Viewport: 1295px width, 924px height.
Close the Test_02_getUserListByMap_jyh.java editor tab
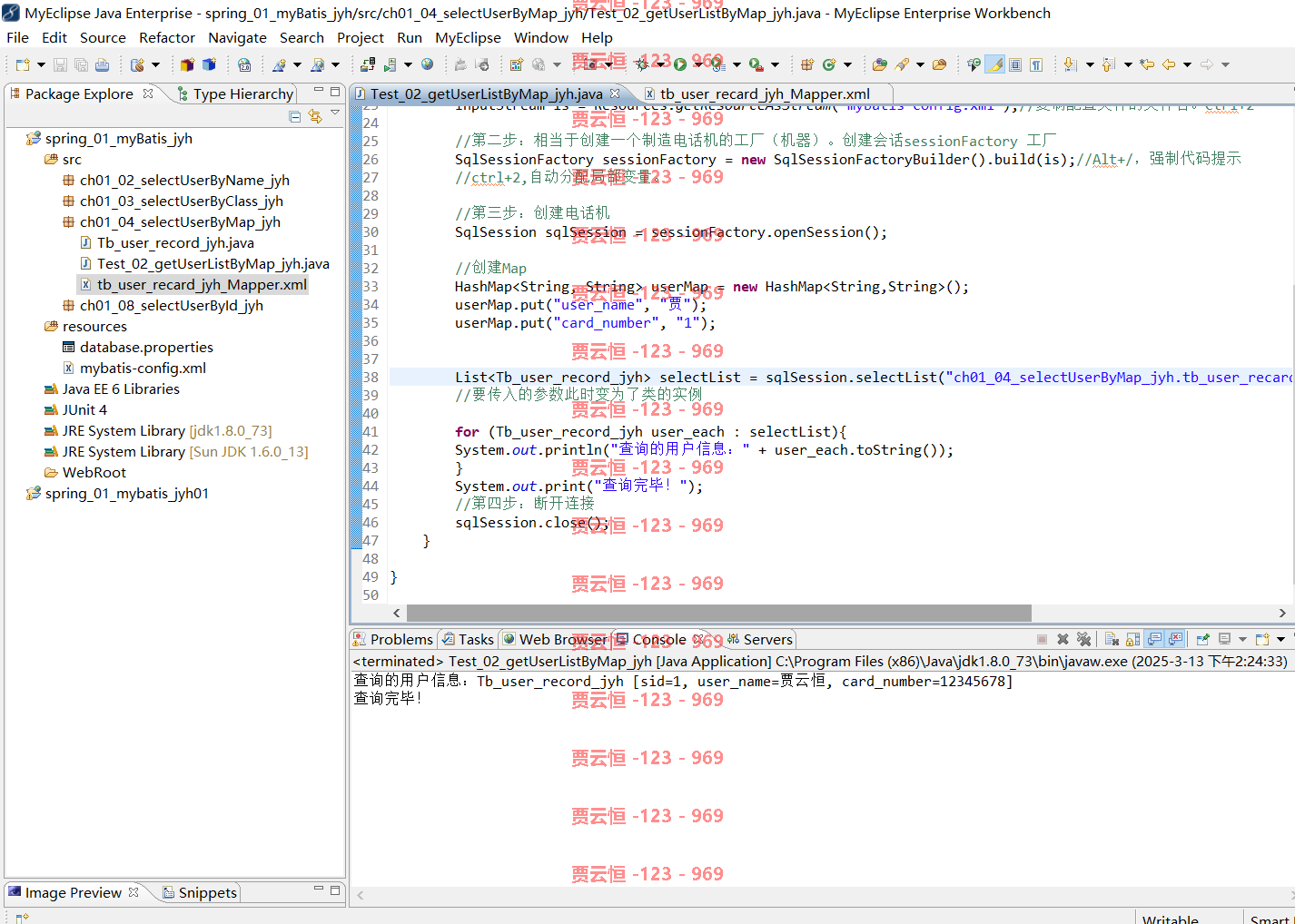click(x=615, y=93)
